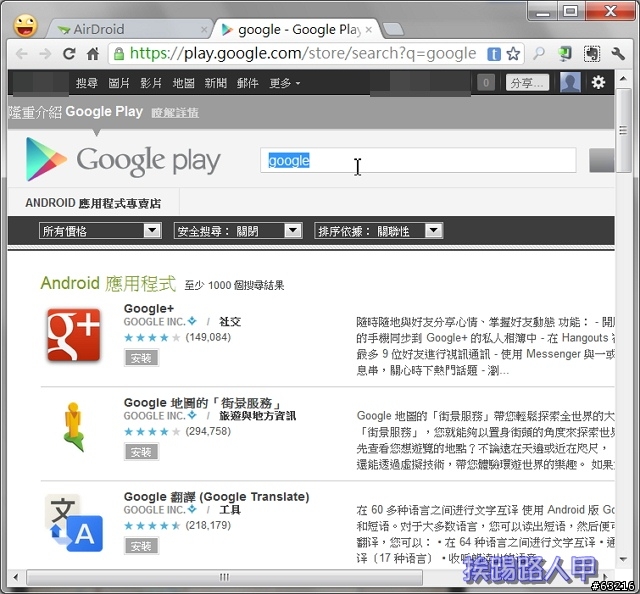640x594 pixels.
Task: Install Google 翻譯 app
Action: pyautogui.click(x=141, y=546)
